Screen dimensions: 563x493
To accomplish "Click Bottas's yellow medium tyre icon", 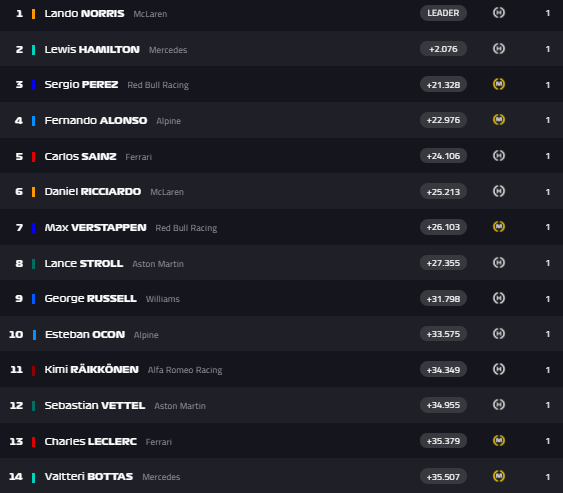I will click(499, 476).
